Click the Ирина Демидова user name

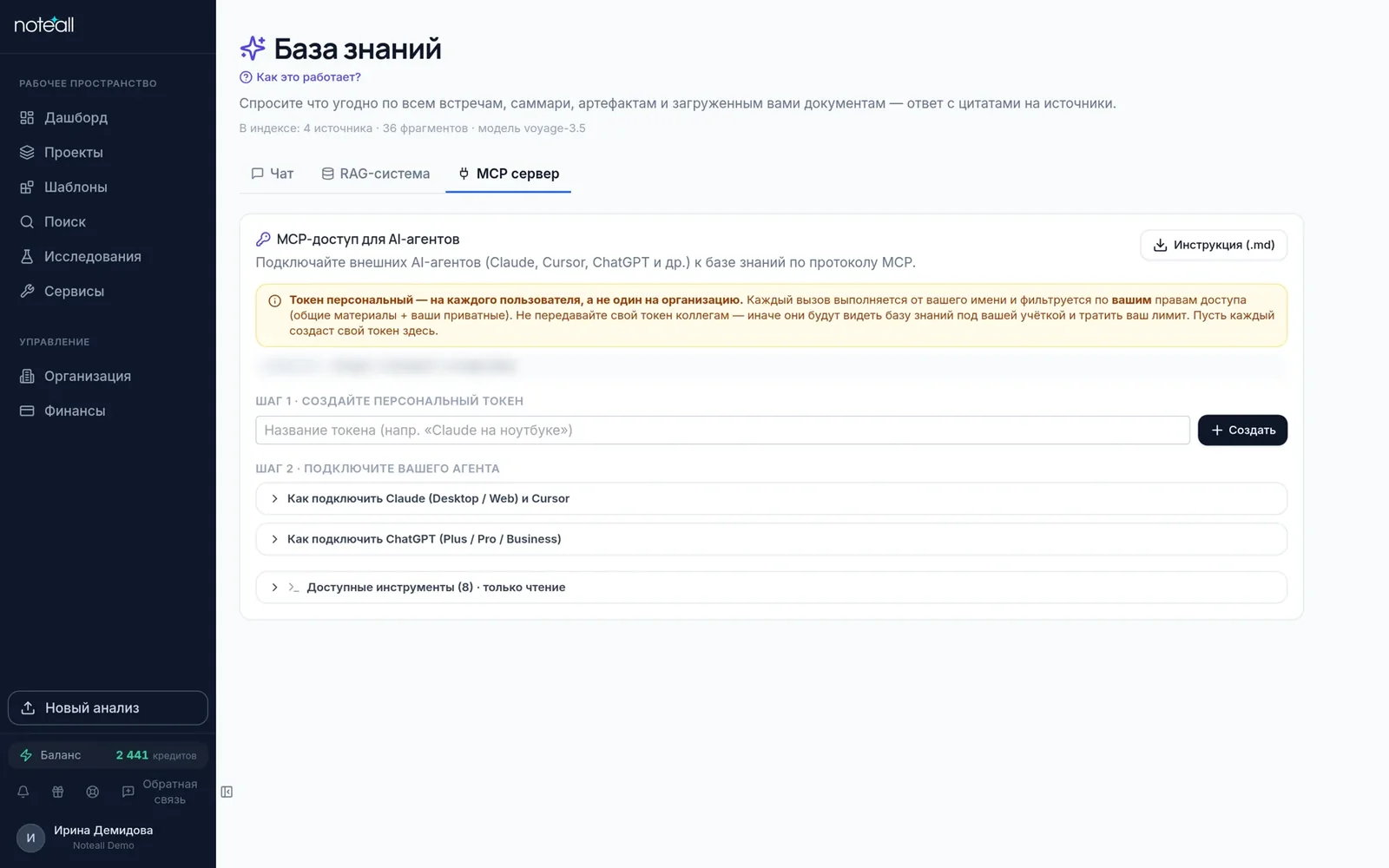(103, 831)
